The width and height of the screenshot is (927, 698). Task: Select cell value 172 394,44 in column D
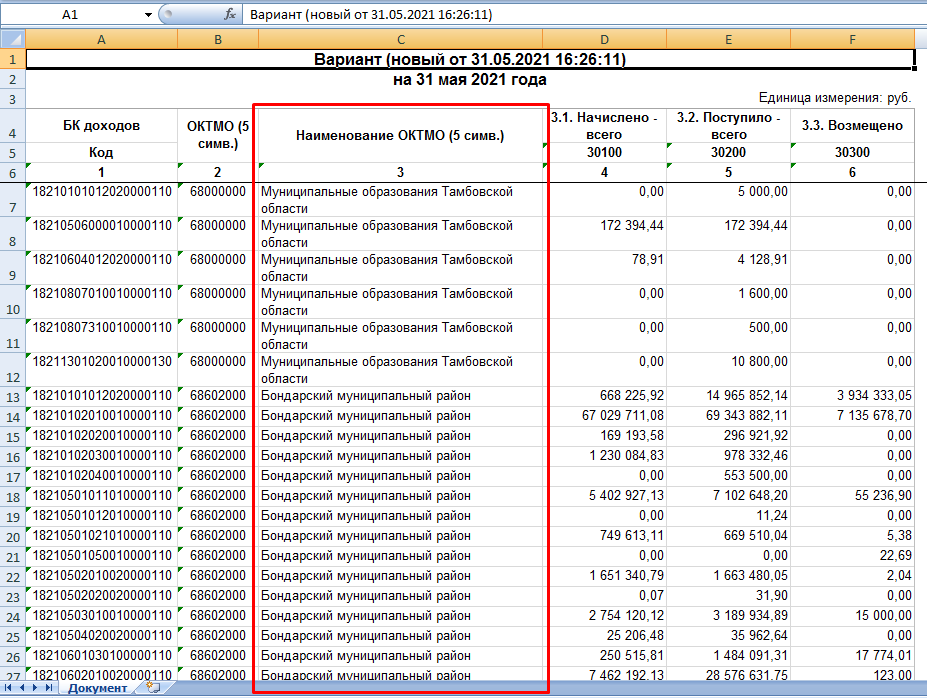click(604, 233)
